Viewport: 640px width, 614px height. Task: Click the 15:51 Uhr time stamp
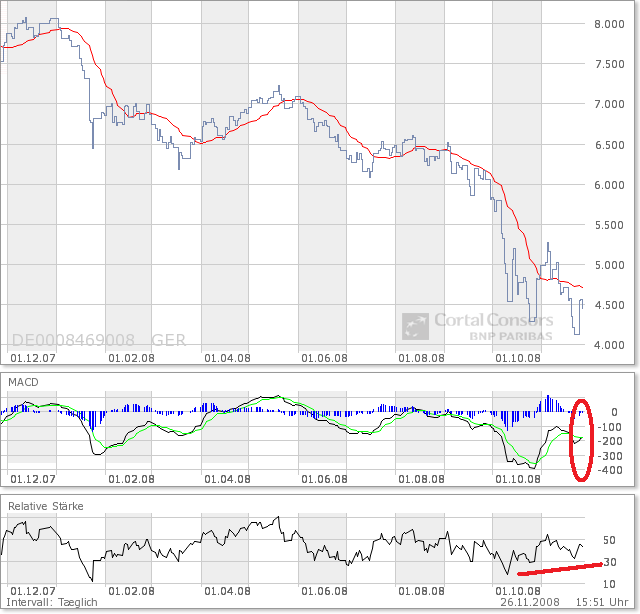coord(602,603)
